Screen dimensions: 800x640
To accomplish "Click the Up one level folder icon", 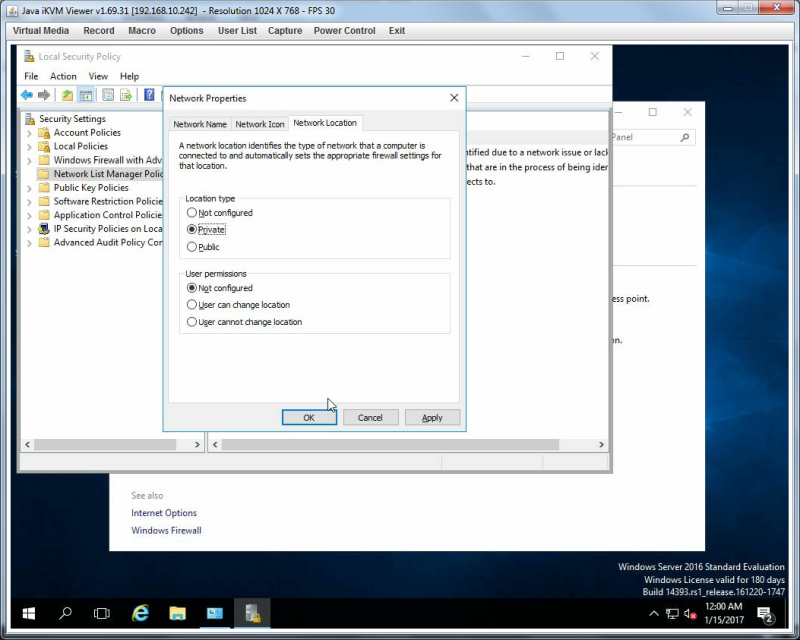I will coord(67,95).
